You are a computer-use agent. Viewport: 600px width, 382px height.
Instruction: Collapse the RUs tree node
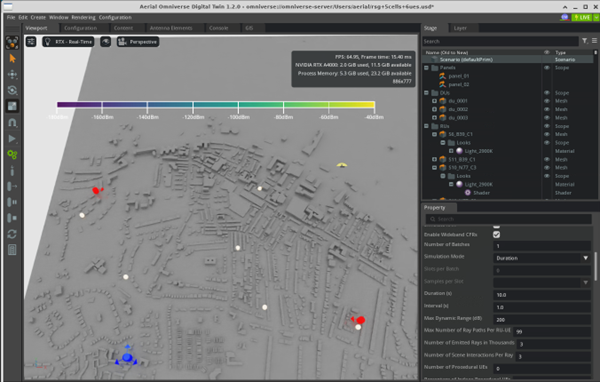coord(426,126)
